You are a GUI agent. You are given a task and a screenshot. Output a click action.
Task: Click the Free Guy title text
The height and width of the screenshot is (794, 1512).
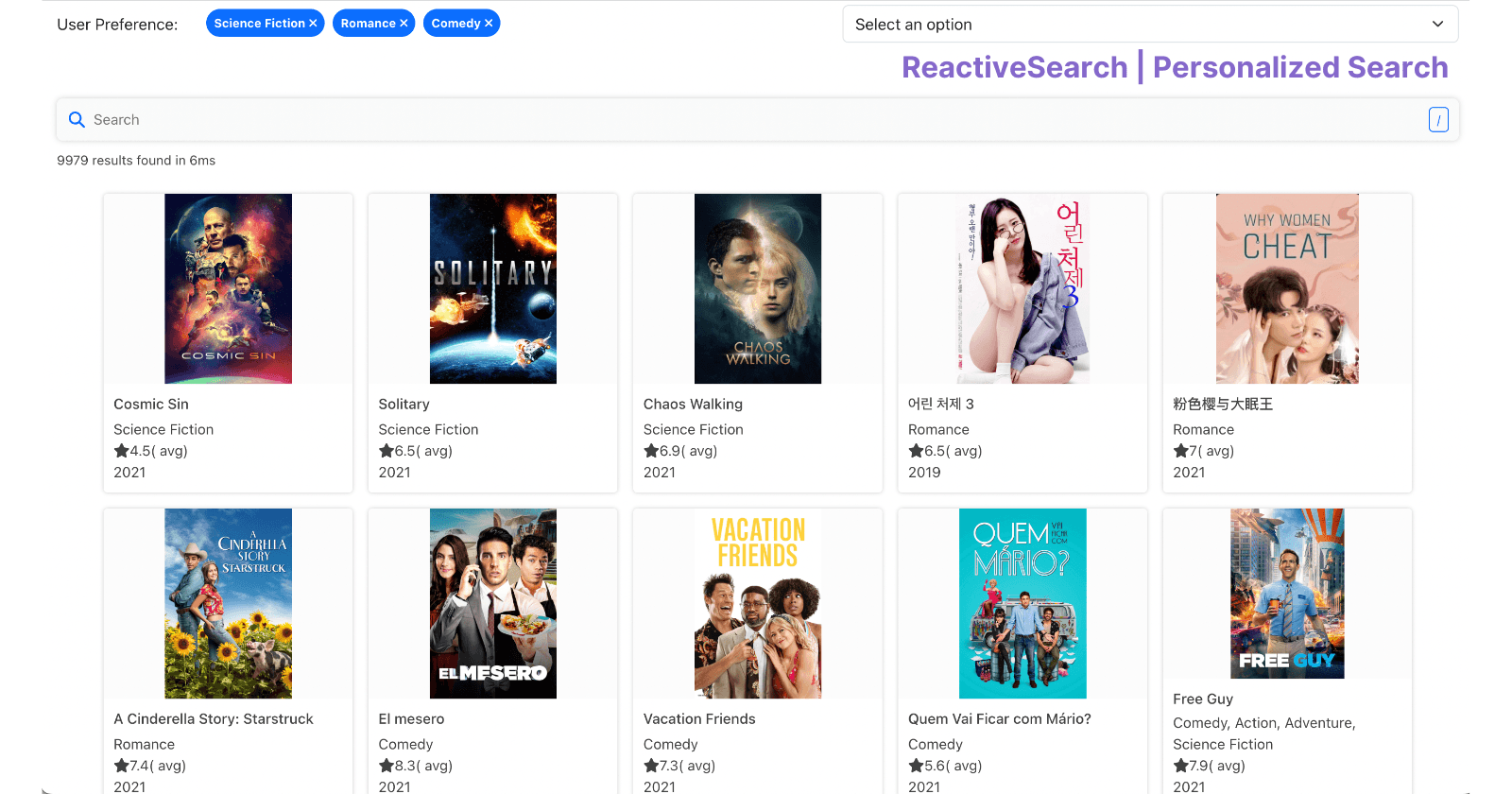click(1203, 699)
